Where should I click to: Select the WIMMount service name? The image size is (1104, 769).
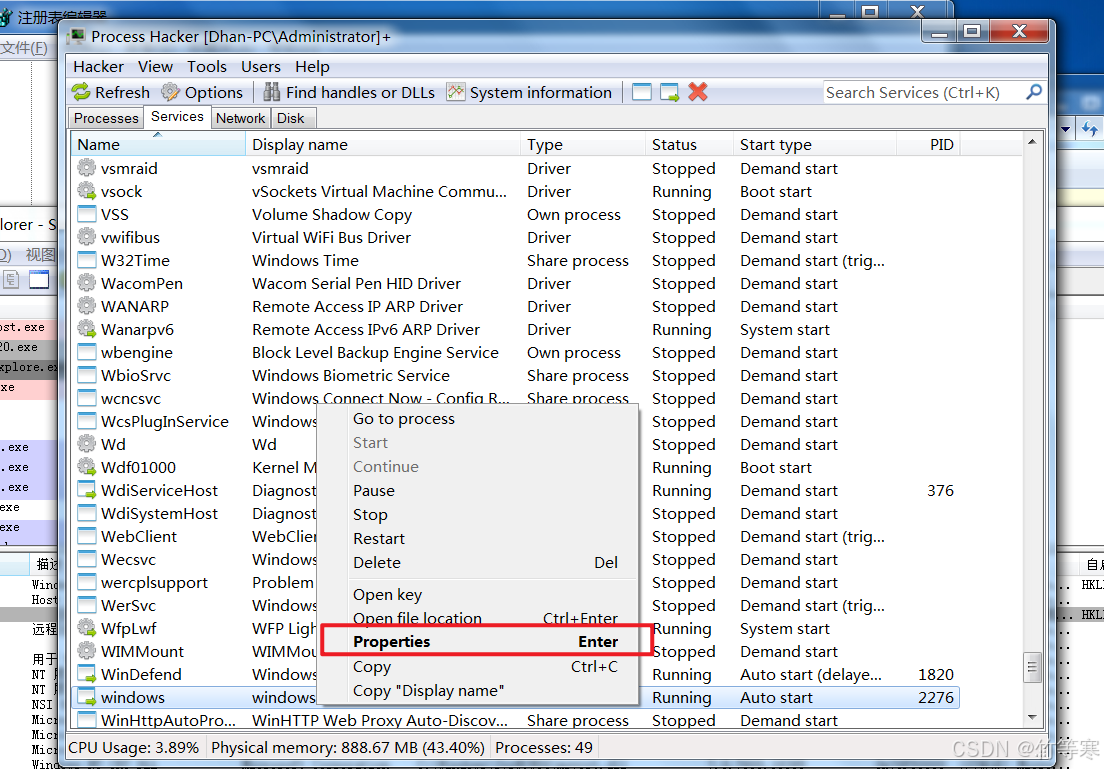(x=142, y=651)
